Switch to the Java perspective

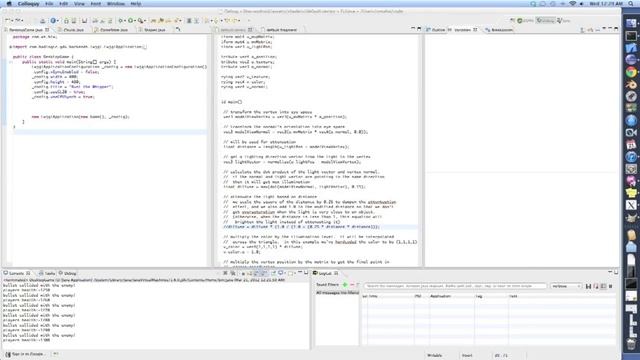point(526,20)
